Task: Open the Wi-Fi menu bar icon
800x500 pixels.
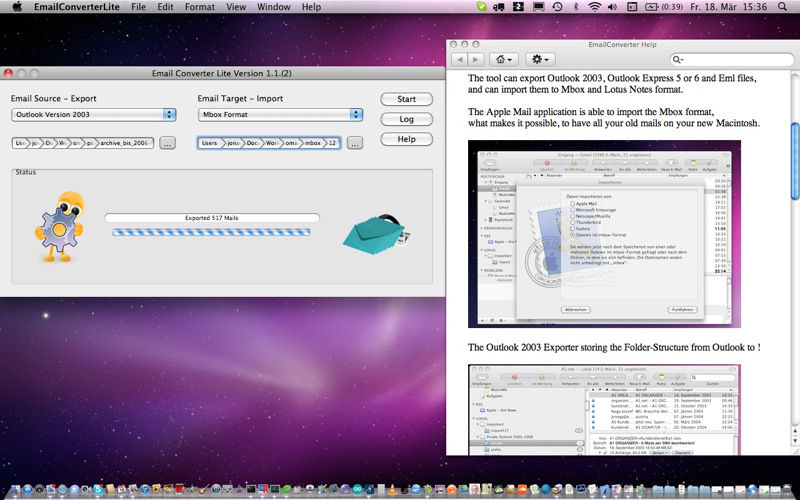Action: point(594,7)
